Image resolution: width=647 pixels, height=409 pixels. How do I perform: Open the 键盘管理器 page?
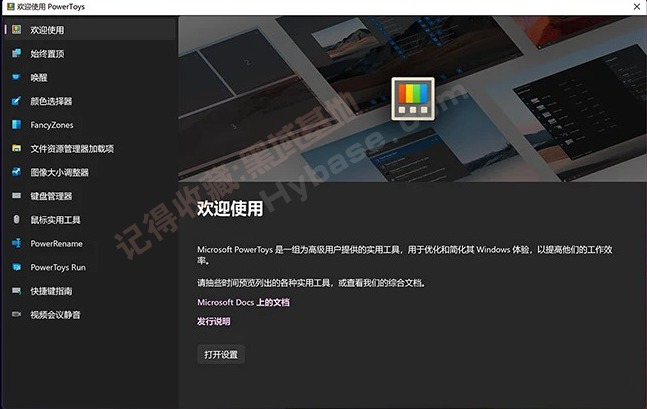coord(90,196)
